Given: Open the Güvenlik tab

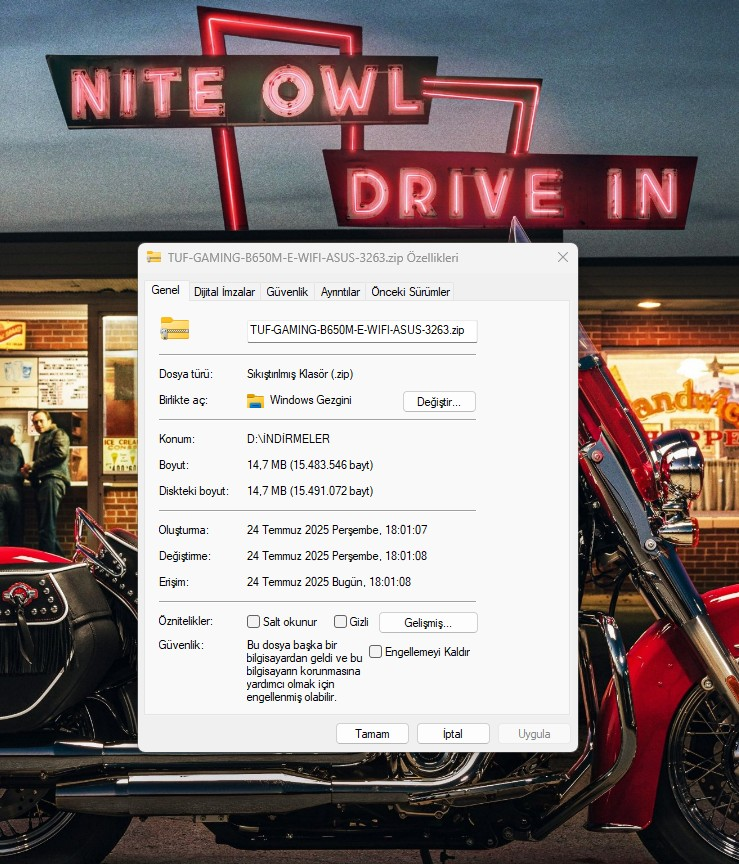Looking at the screenshot, I should click(287, 292).
